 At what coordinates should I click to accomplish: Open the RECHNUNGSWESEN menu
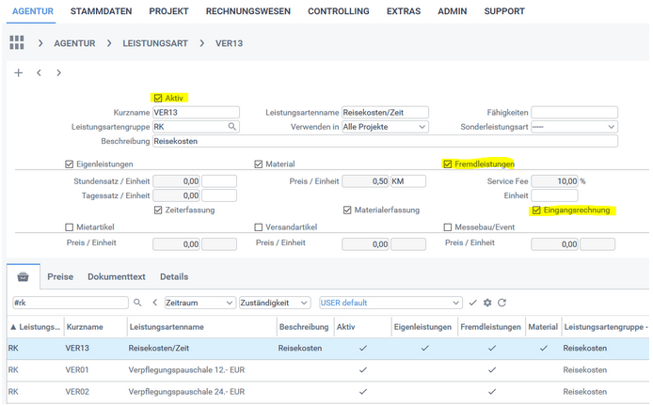(248, 11)
